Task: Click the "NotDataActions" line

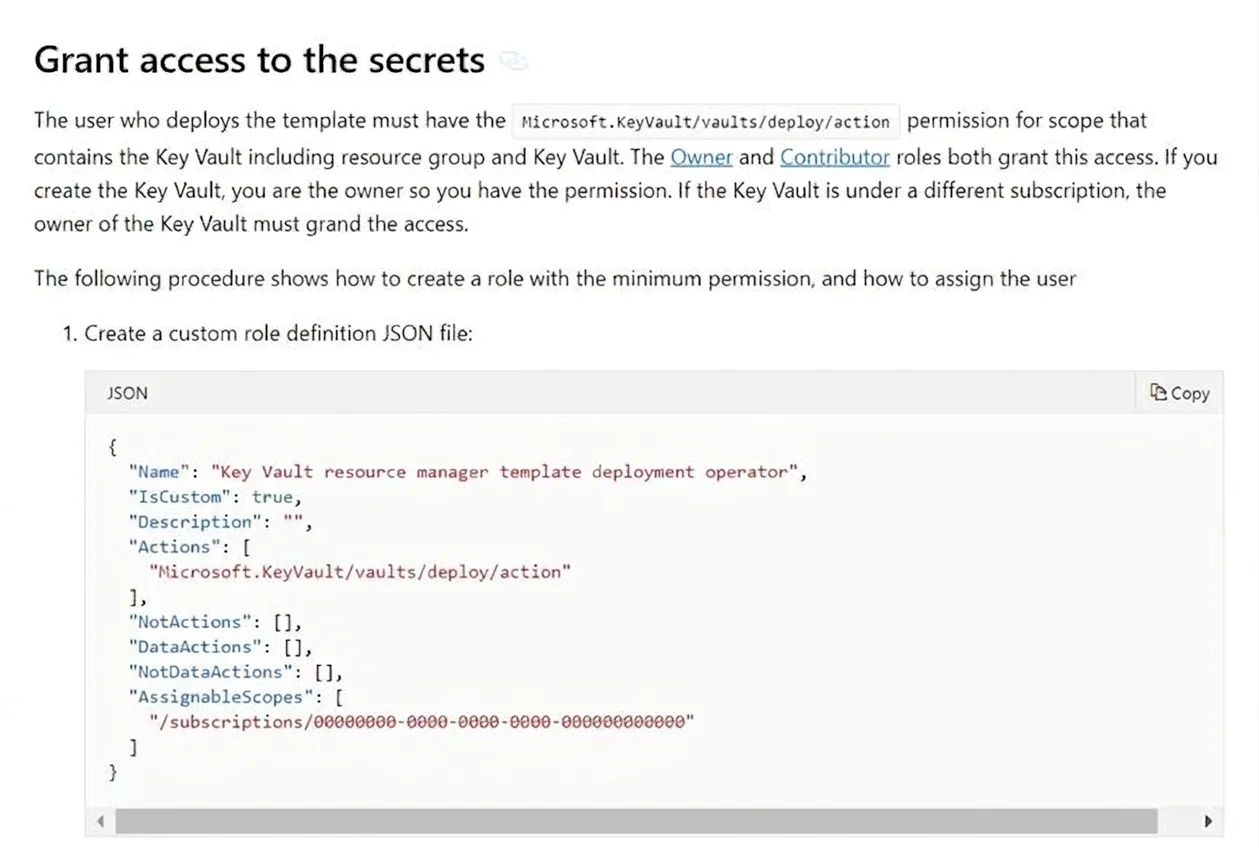Action: (x=235, y=672)
